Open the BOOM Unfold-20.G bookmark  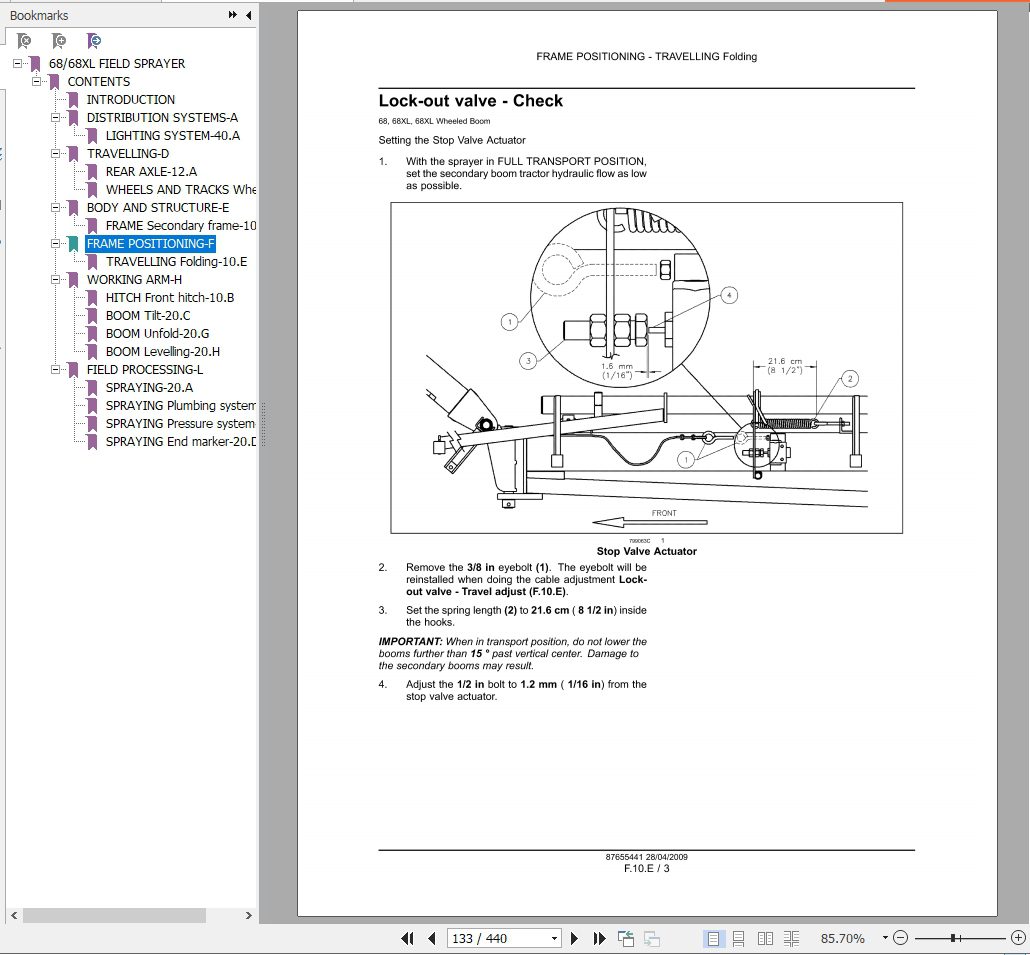(x=157, y=334)
